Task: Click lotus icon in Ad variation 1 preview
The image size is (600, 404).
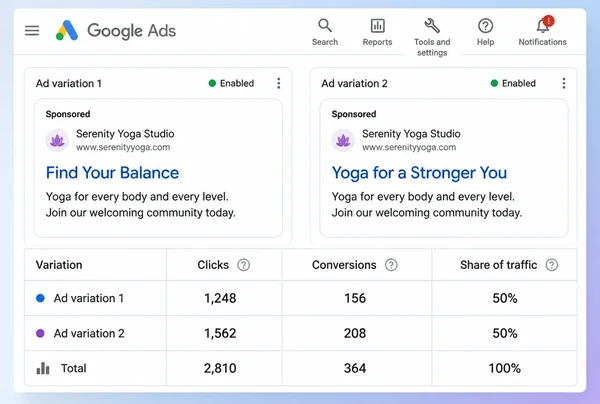Action: coord(57,140)
